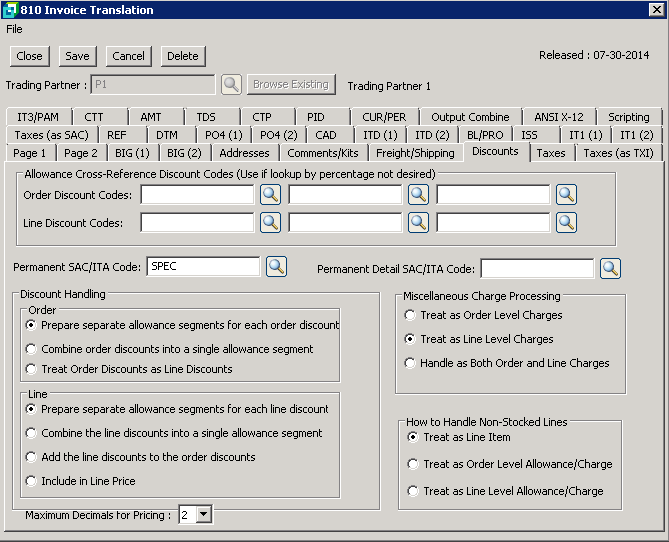Click lookup icon beside third Order Discount Code
Image resolution: width=669 pixels, height=542 pixels.
point(566,195)
